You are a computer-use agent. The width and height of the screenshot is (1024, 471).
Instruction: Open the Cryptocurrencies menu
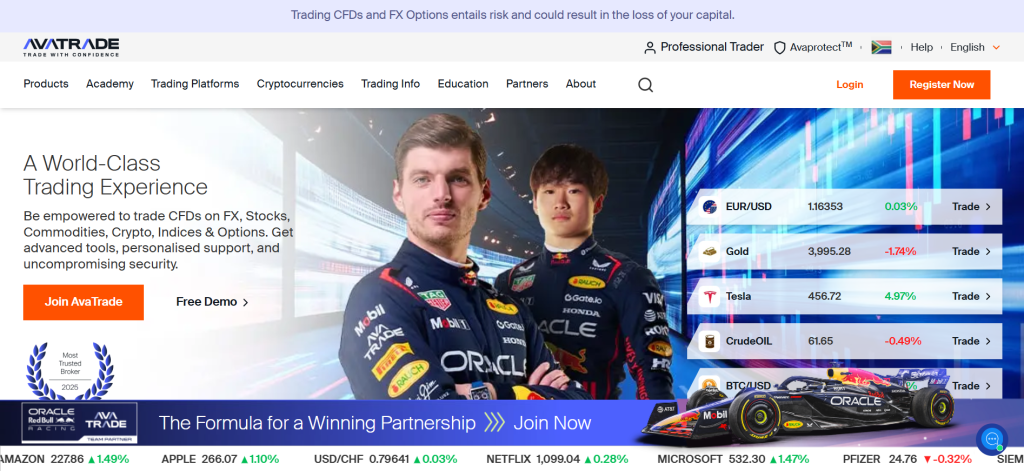point(300,84)
